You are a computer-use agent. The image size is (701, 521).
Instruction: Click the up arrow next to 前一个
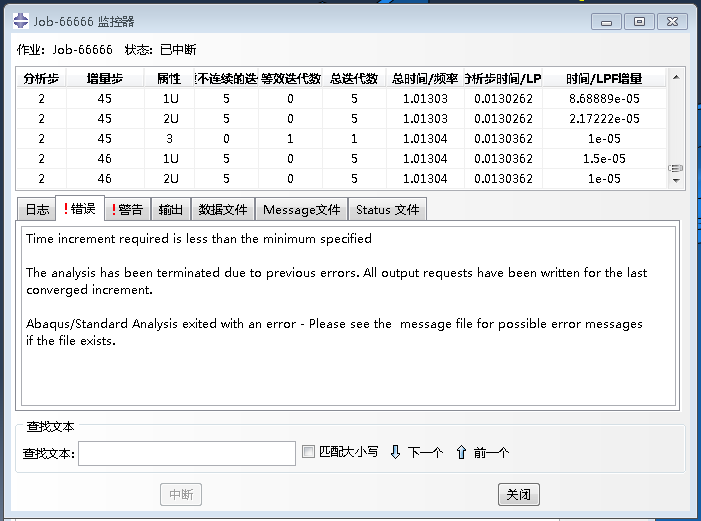461,452
